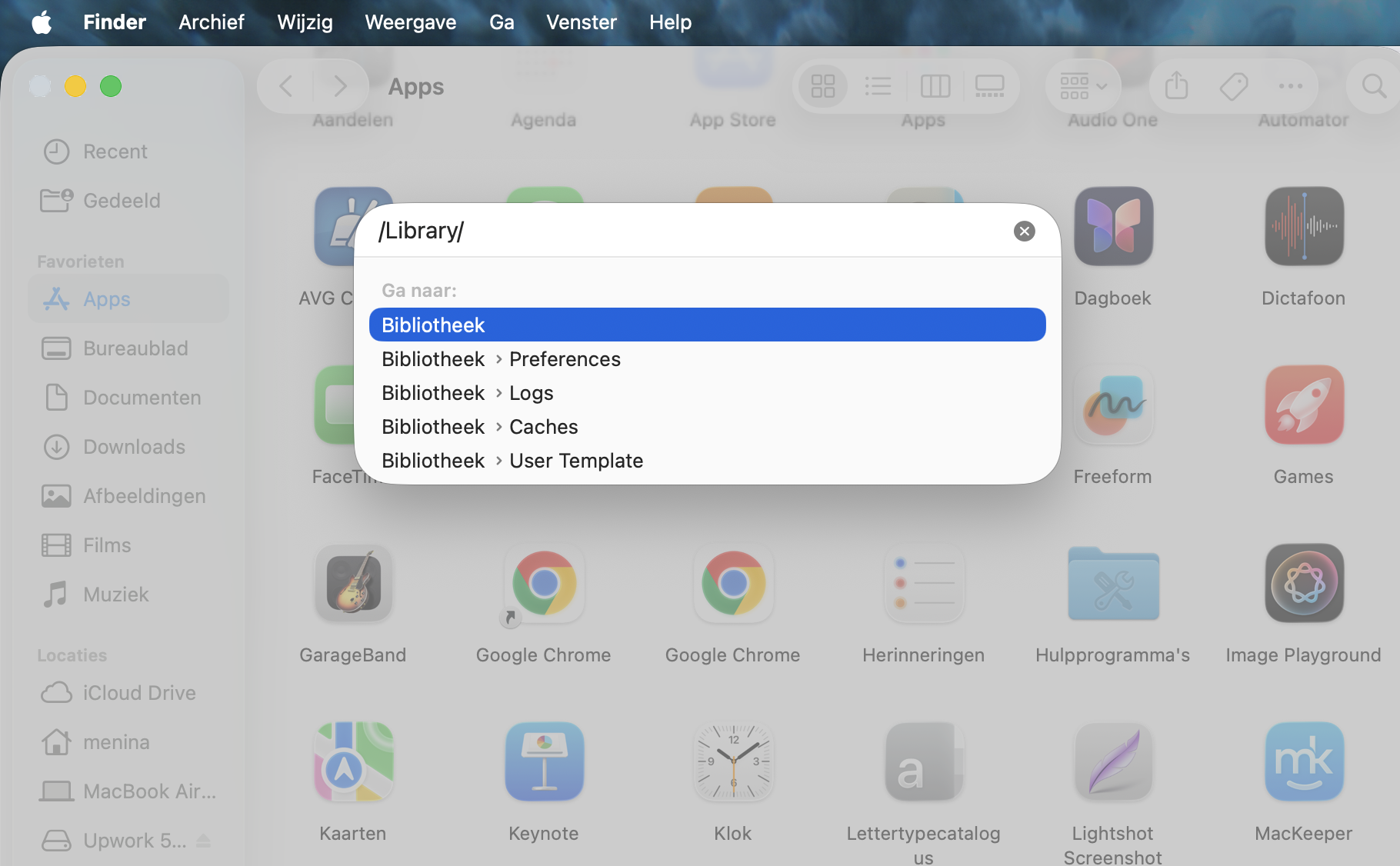Open Image Playground

[1303, 583]
